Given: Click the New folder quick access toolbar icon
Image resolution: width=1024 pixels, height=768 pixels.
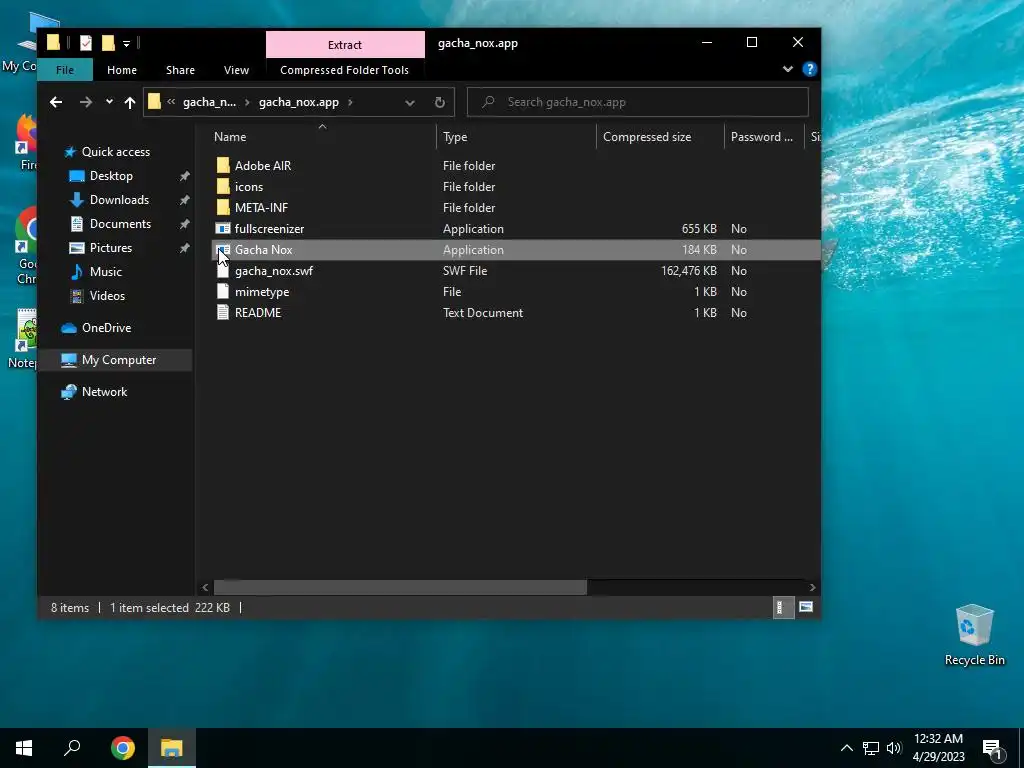Looking at the screenshot, I should pos(108,43).
